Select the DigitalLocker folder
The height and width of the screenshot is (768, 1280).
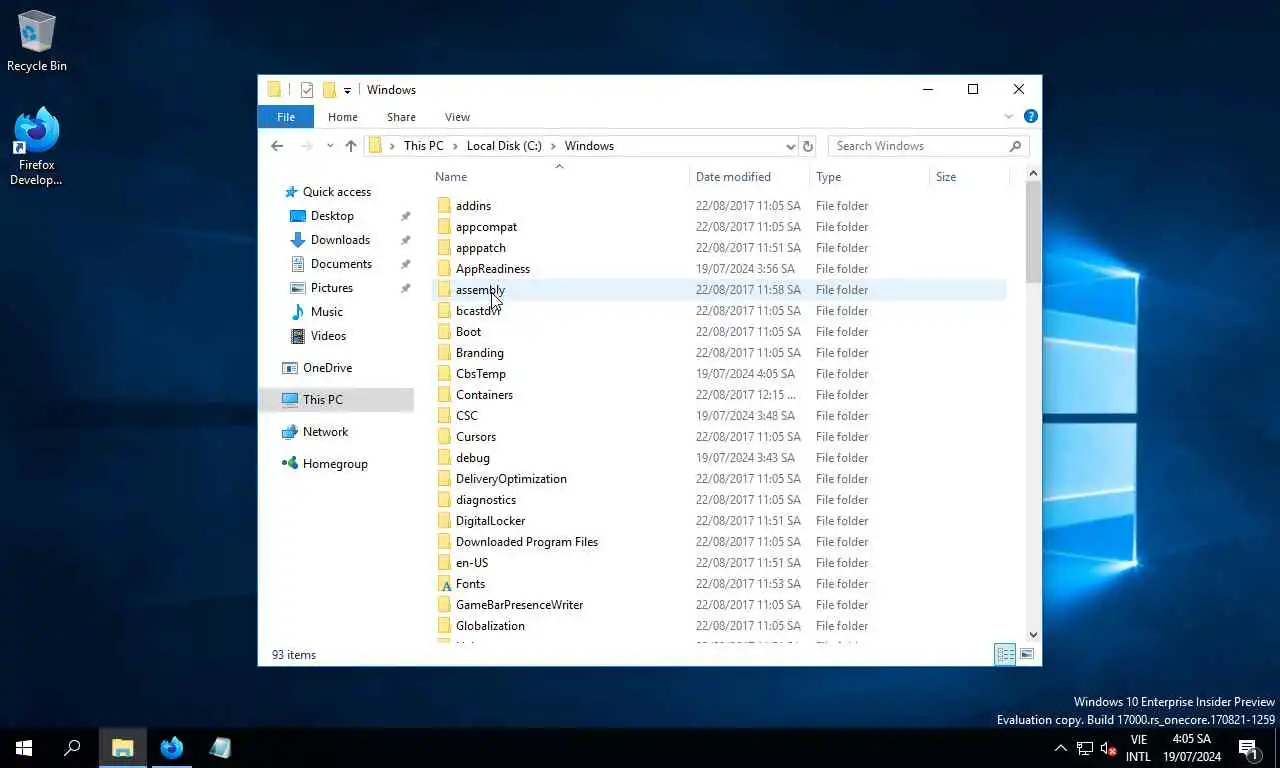coord(490,521)
